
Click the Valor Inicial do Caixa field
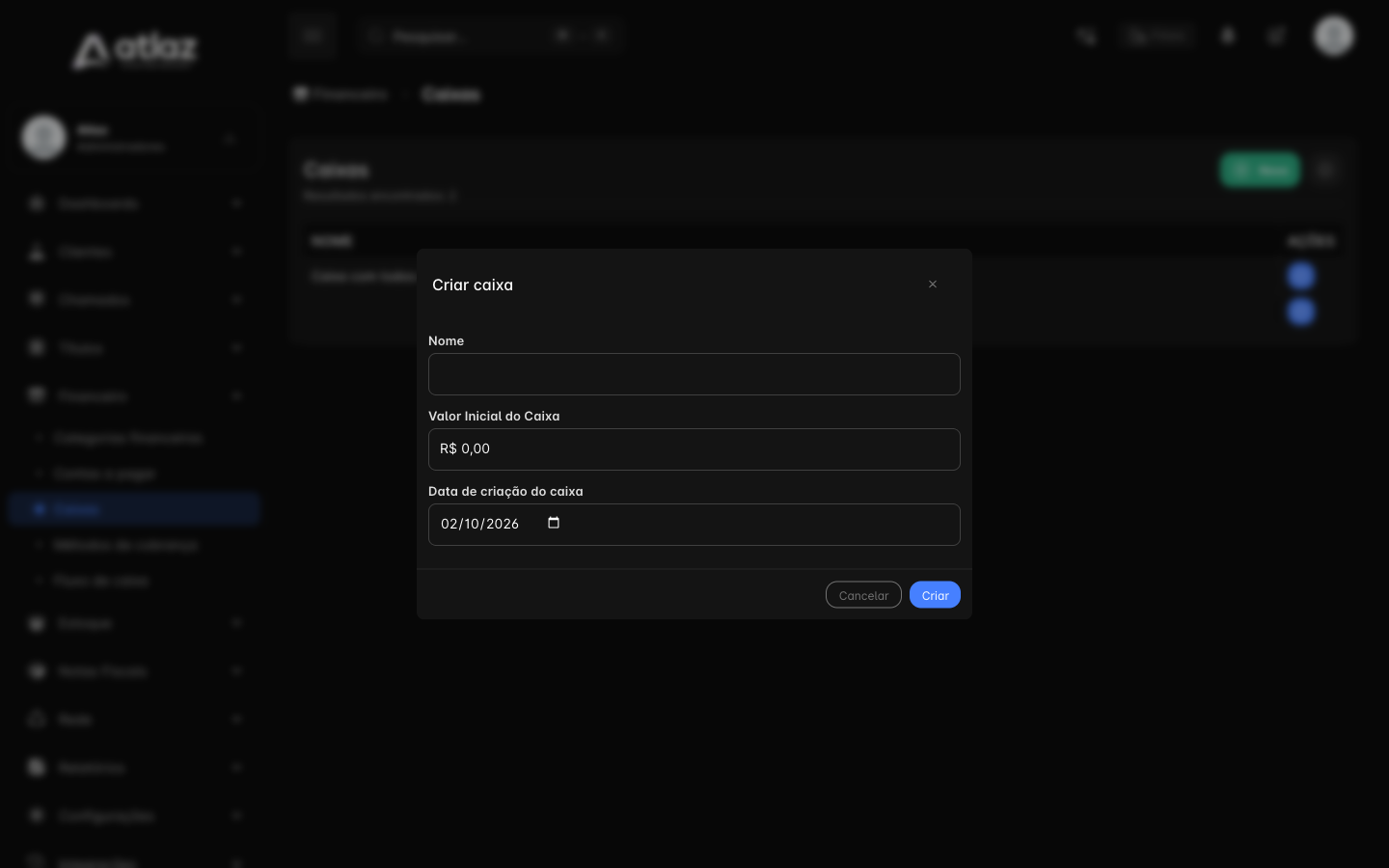(x=694, y=449)
